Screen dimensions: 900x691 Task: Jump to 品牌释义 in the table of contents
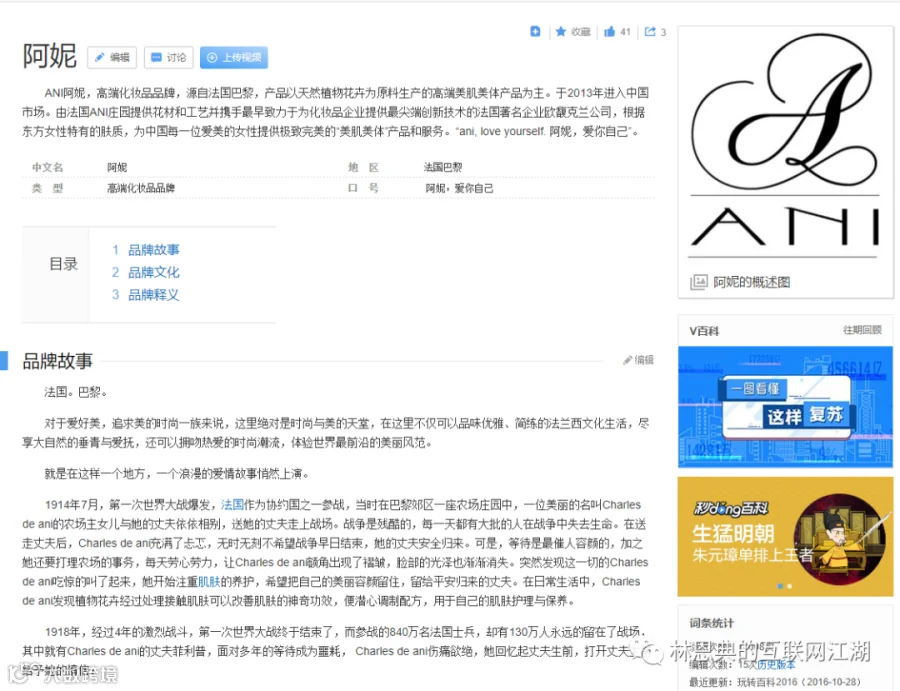click(153, 294)
